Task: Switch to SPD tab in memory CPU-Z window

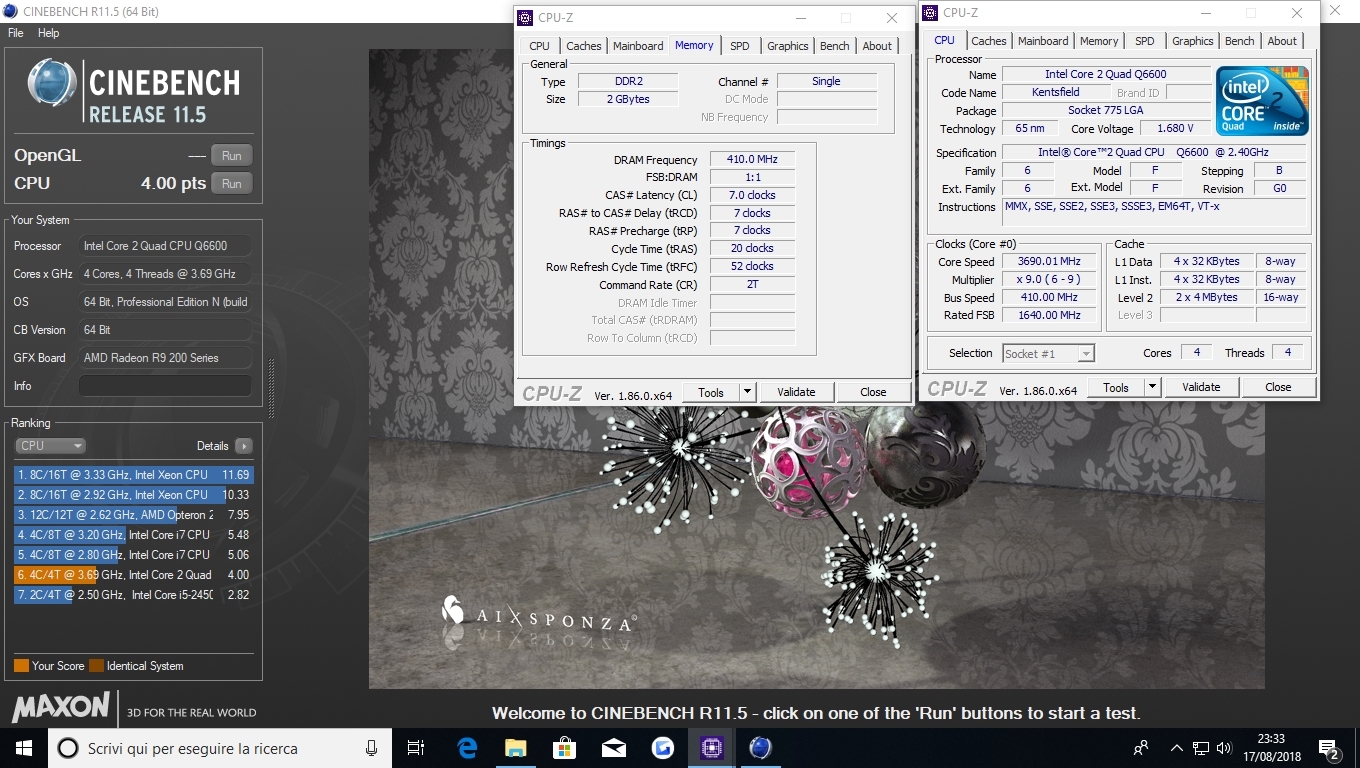Action: coord(740,46)
